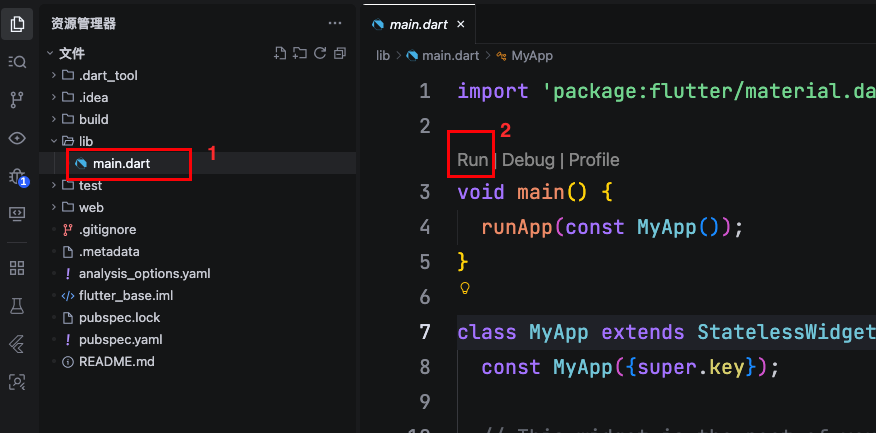Viewport: 876px width, 433px height.
Task: Click MyApp in the breadcrumb
Action: pyautogui.click(x=532, y=56)
